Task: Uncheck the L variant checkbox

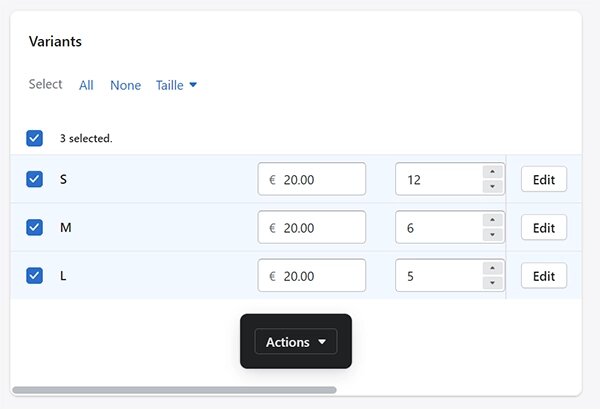Action: click(34, 275)
